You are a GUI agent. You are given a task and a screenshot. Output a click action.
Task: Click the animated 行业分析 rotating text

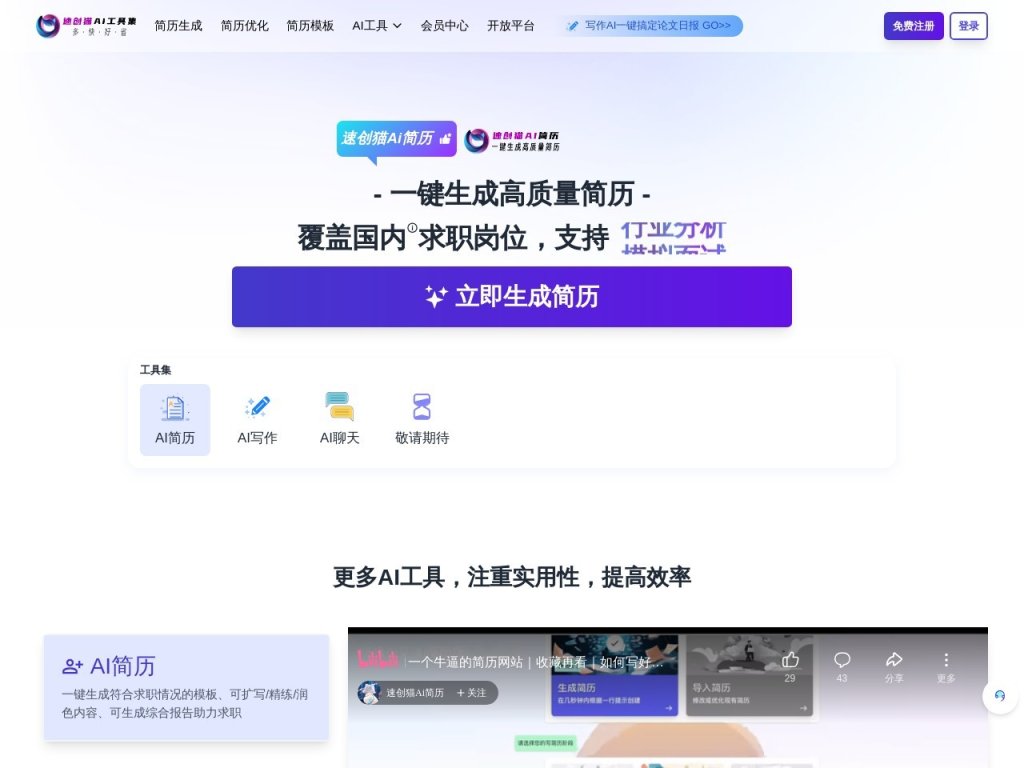pos(673,231)
